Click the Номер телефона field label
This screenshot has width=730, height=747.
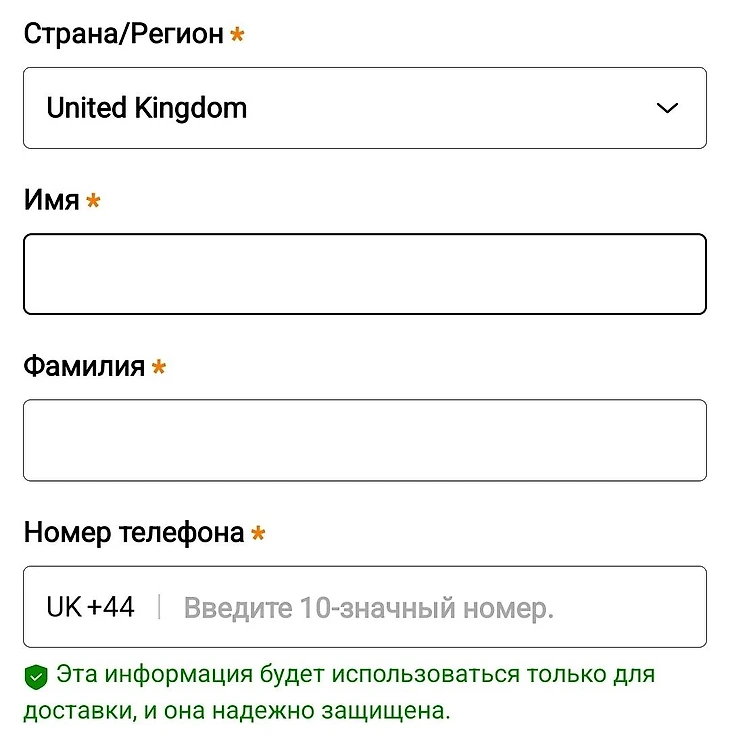[x=133, y=532]
